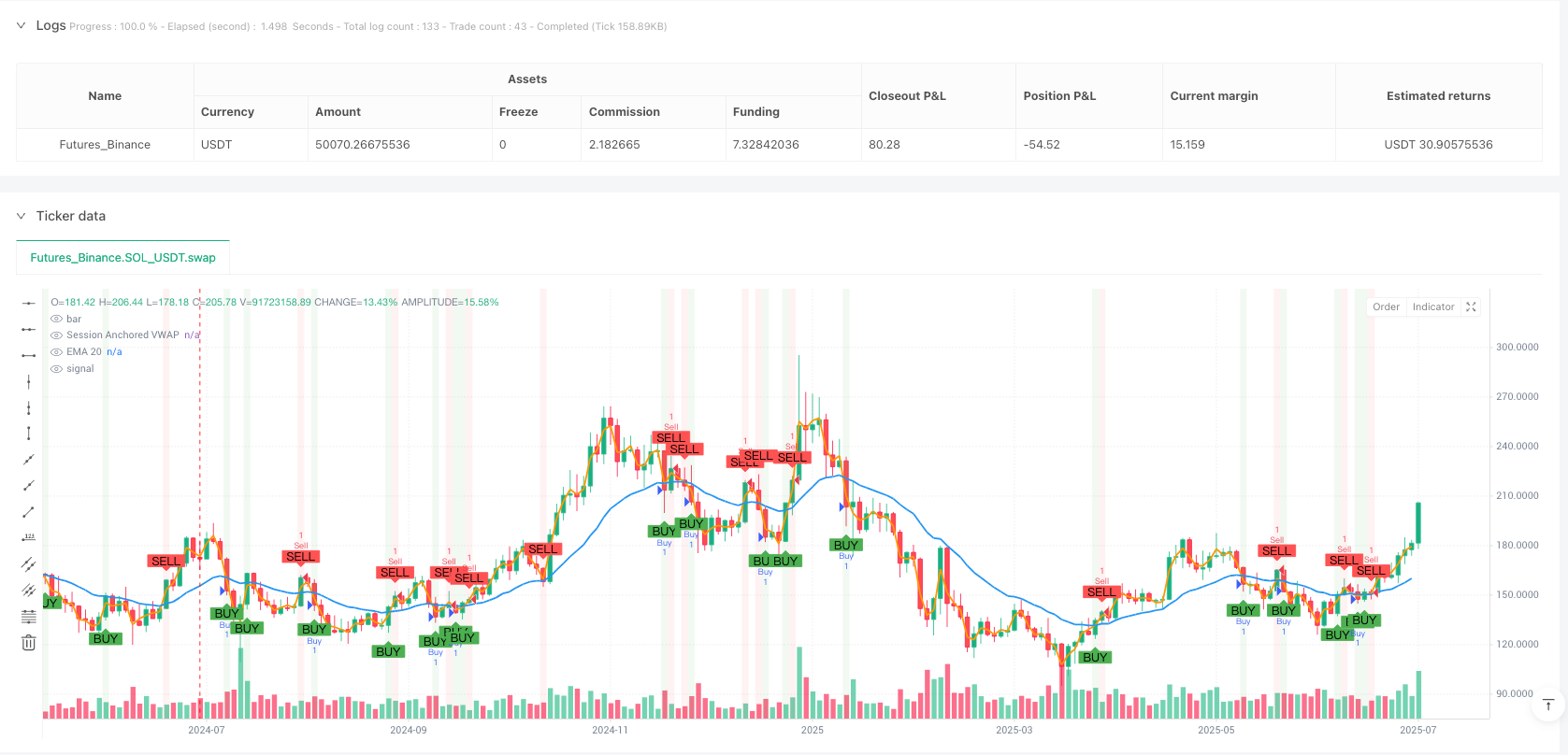Click the commission value 2.182665
The image size is (1568, 755).
614,145
